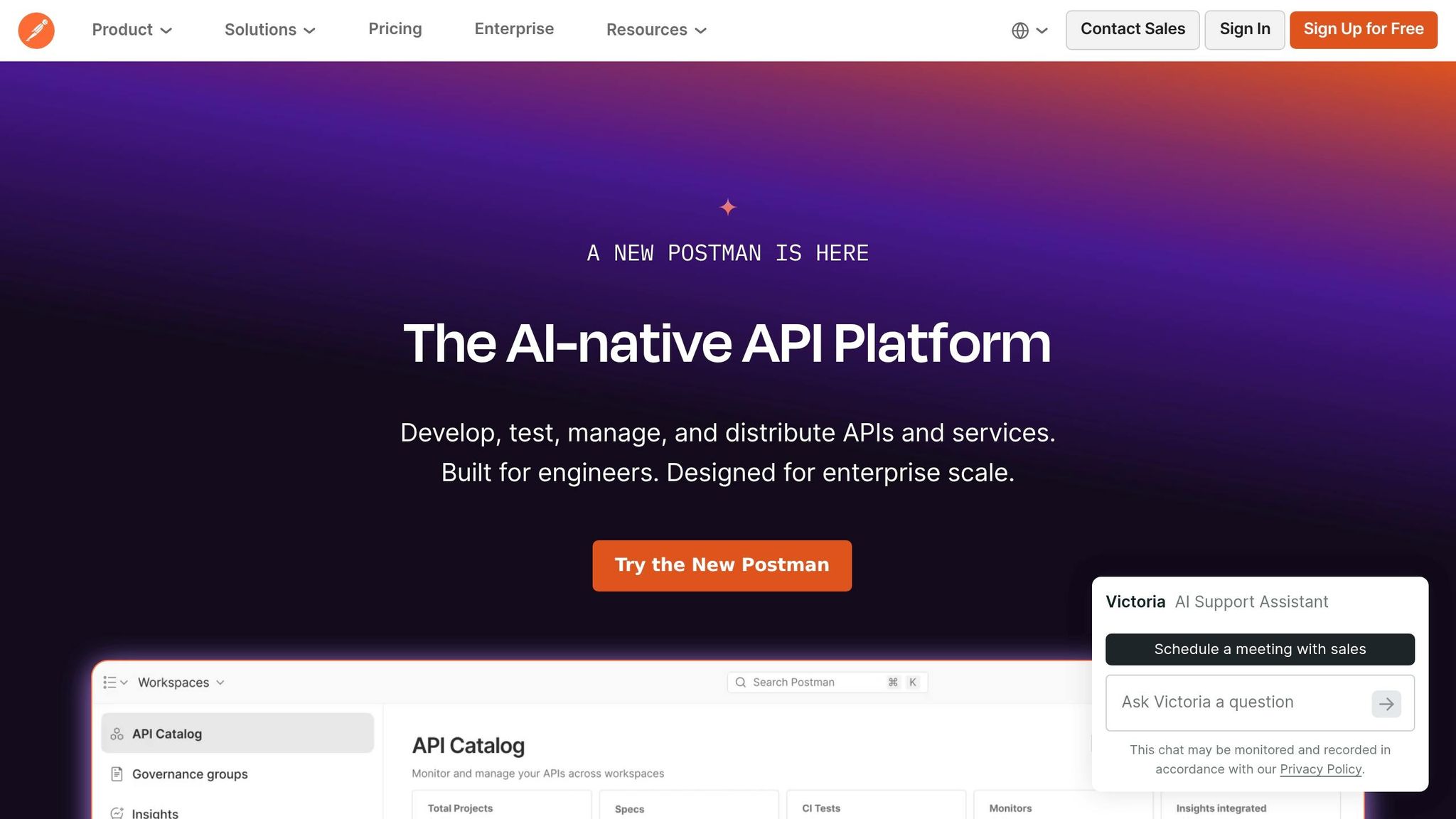Schedule a meeting with sales
This screenshot has width=1456, height=819.
pyautogui.click(x=1260, y=649)
